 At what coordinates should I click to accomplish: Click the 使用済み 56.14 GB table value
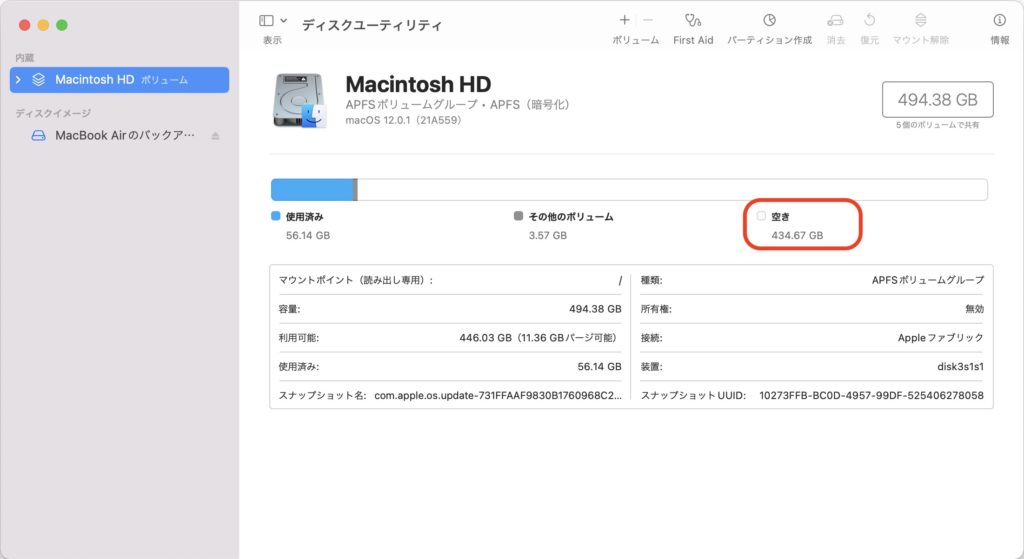[x=599, y=366]
